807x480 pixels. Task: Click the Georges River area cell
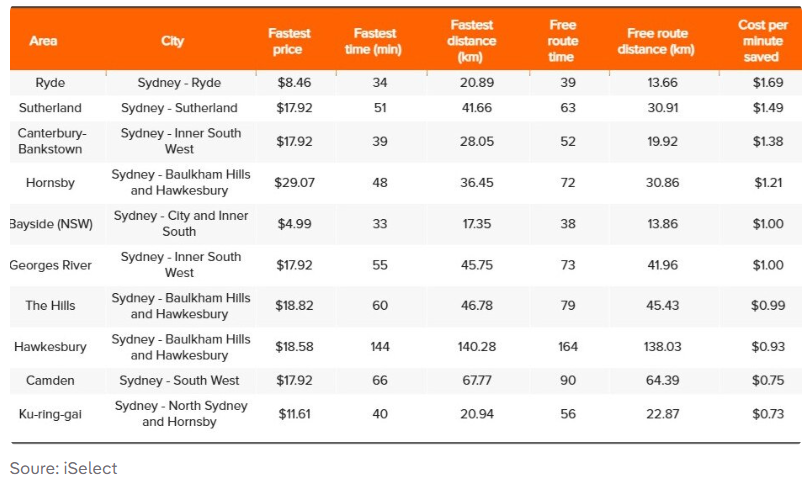[x=50, y=265]
